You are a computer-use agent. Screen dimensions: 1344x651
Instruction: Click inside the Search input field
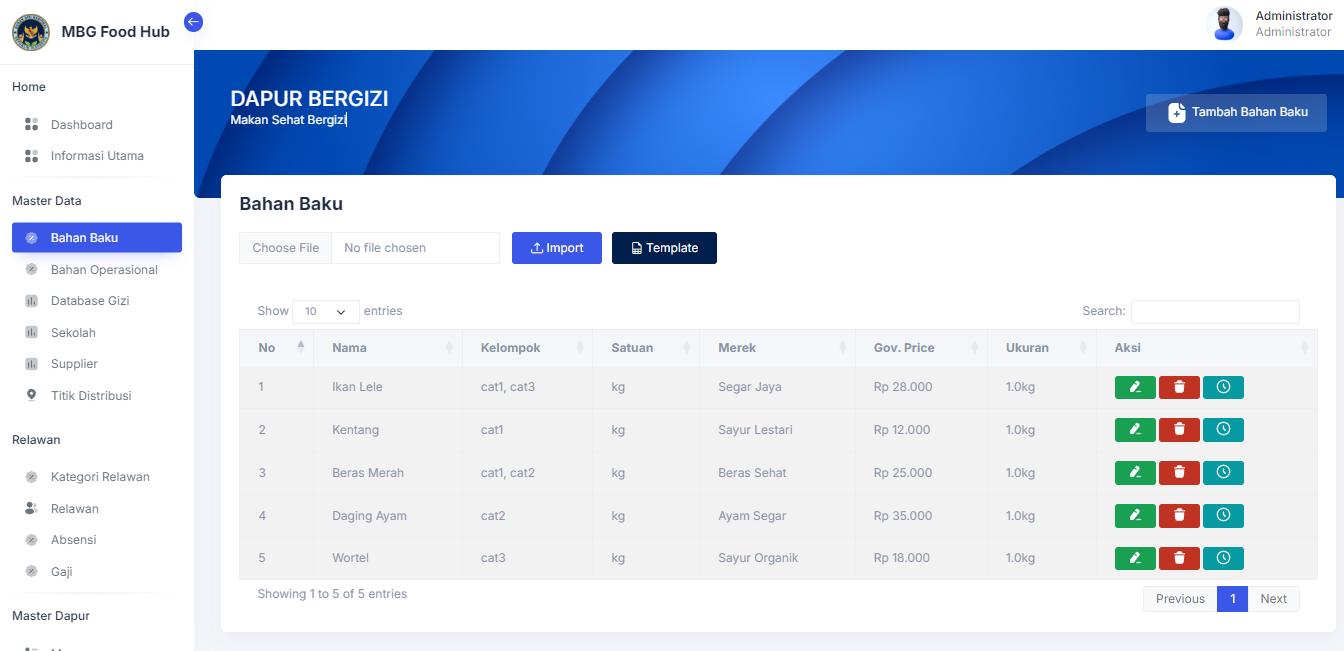click(x=1215, y=311)
